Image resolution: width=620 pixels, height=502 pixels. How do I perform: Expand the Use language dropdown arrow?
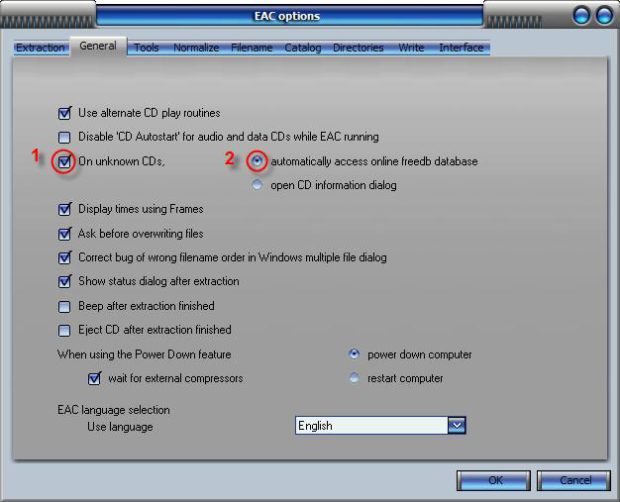[457, 426]
